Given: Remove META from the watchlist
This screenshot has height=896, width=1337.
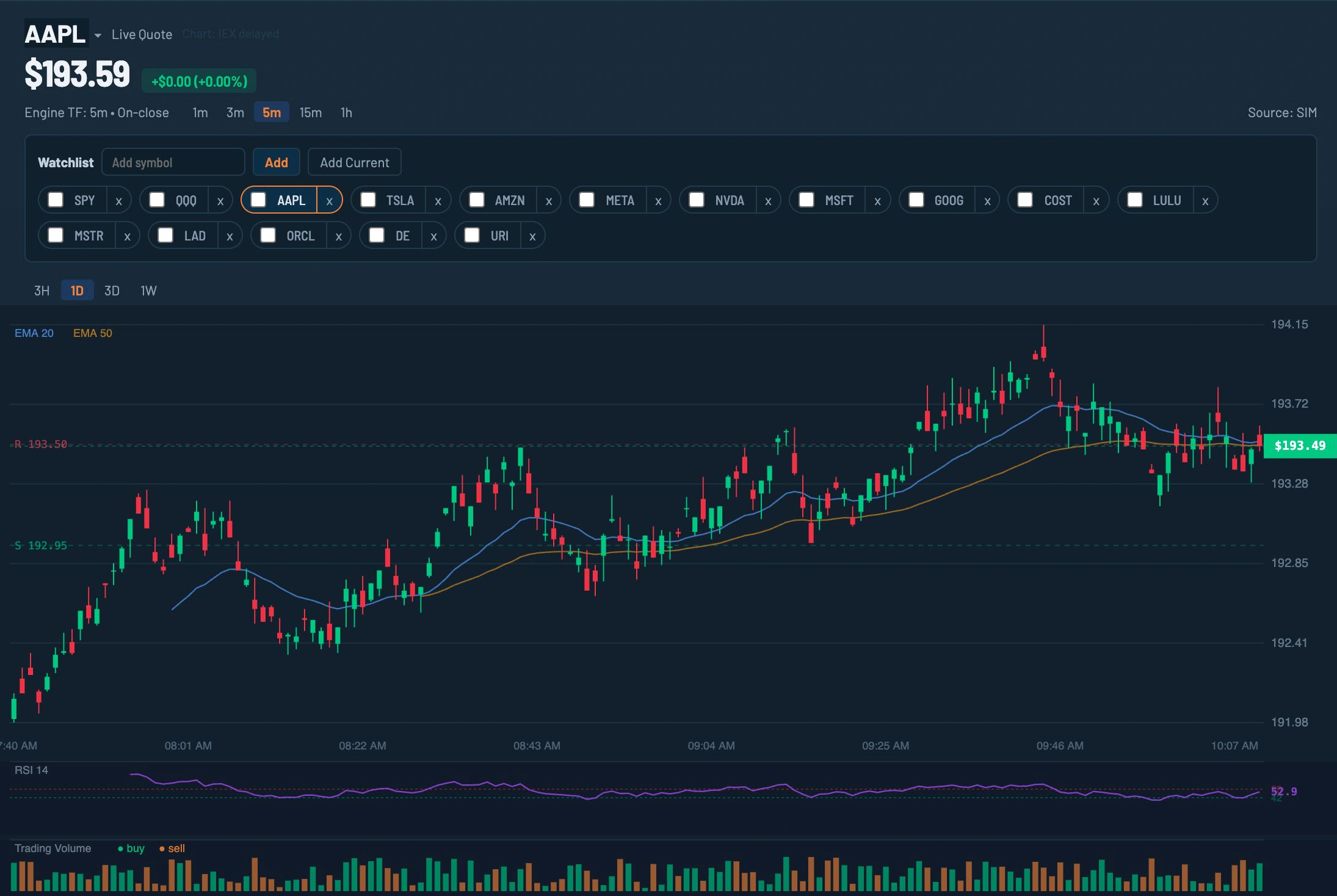Looking at the screenshot, I should tap(658, 201).
